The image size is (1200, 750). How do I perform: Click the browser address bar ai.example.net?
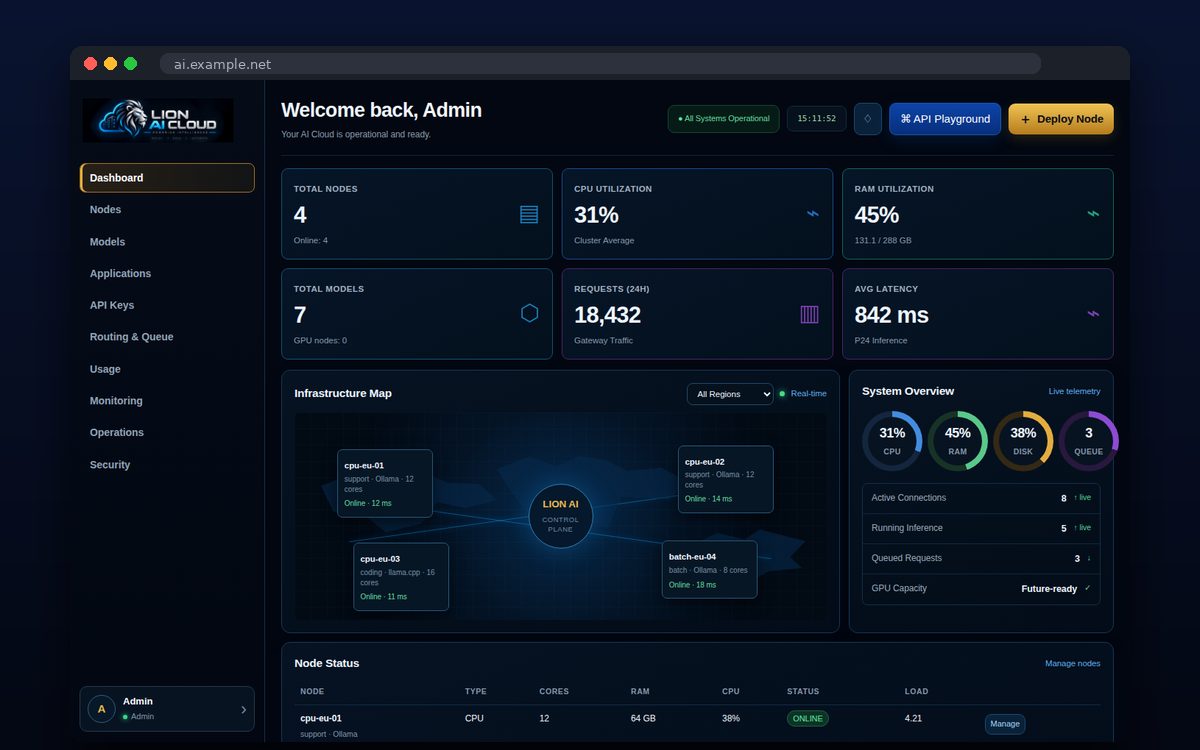600,64
